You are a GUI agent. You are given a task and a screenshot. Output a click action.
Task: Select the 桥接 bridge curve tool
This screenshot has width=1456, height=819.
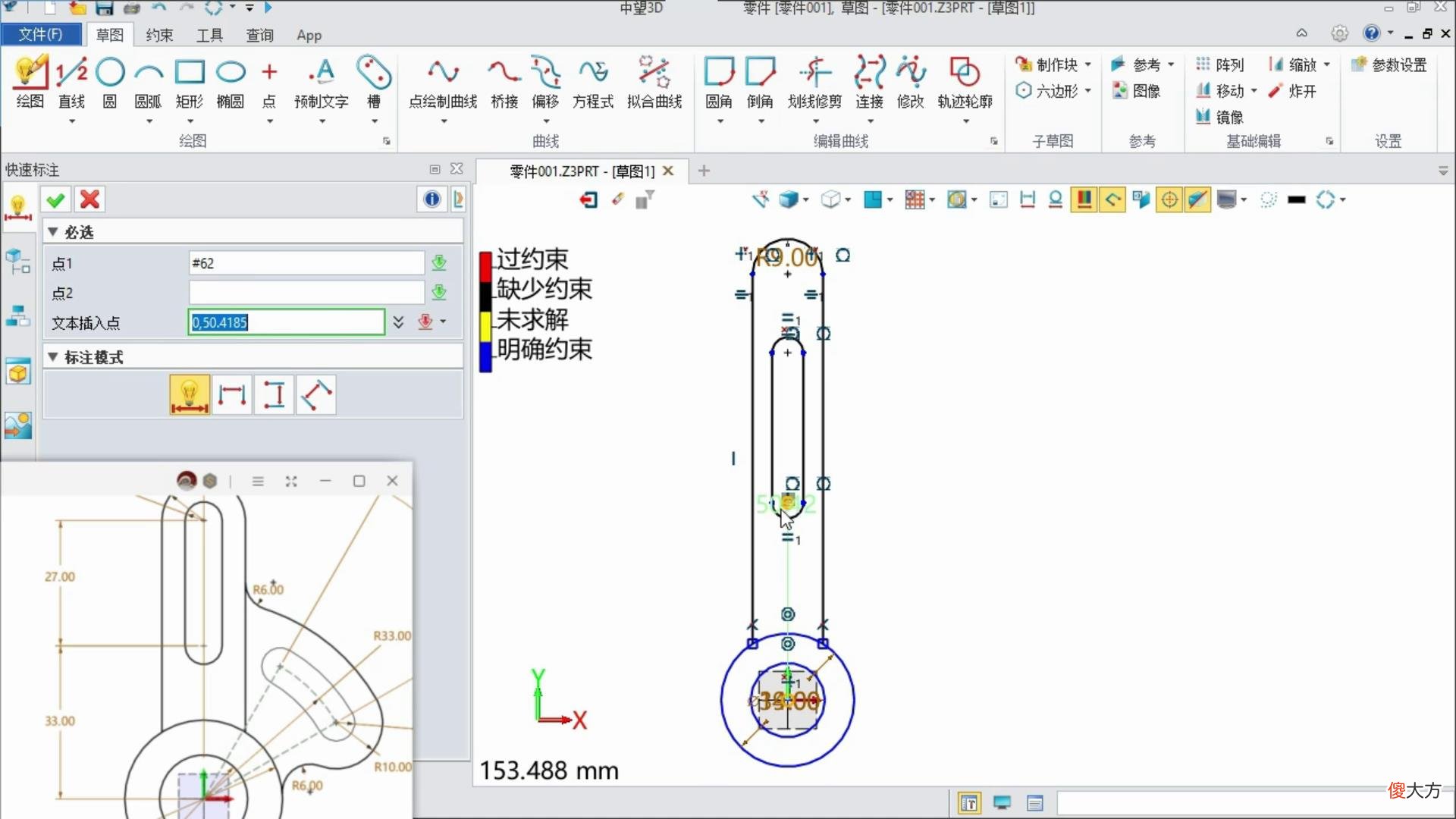point(504,82)
